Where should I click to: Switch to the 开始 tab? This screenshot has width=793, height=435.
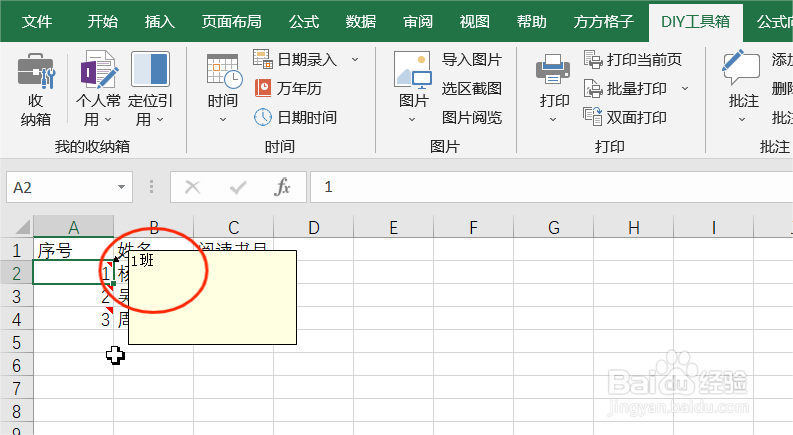point(103,21)
